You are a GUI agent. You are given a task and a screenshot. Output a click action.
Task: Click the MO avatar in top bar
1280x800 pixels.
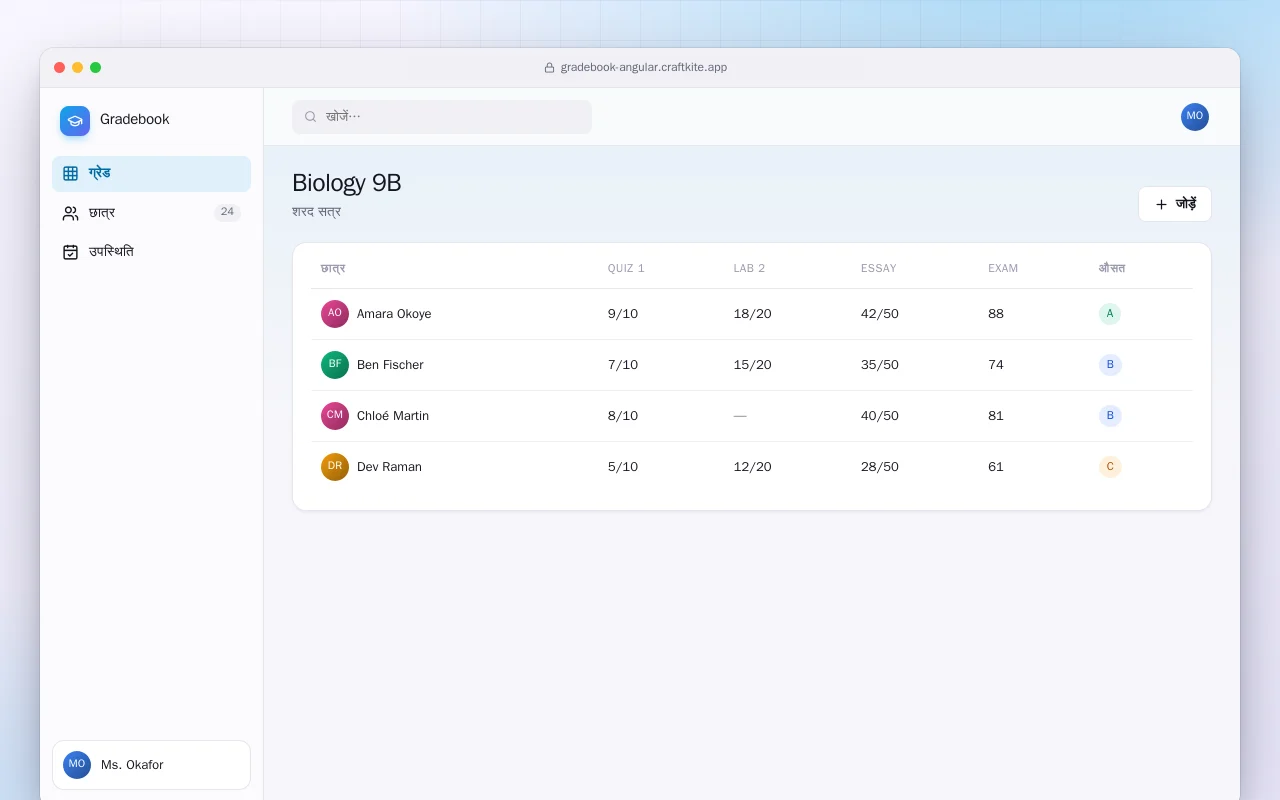pyautogui.click(x=1195, y=117)
